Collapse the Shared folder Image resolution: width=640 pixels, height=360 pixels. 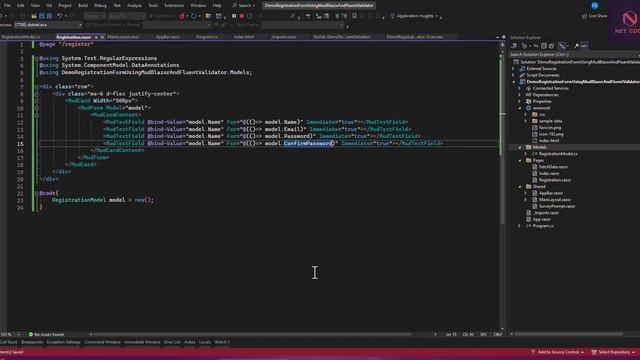pos(520,187)
